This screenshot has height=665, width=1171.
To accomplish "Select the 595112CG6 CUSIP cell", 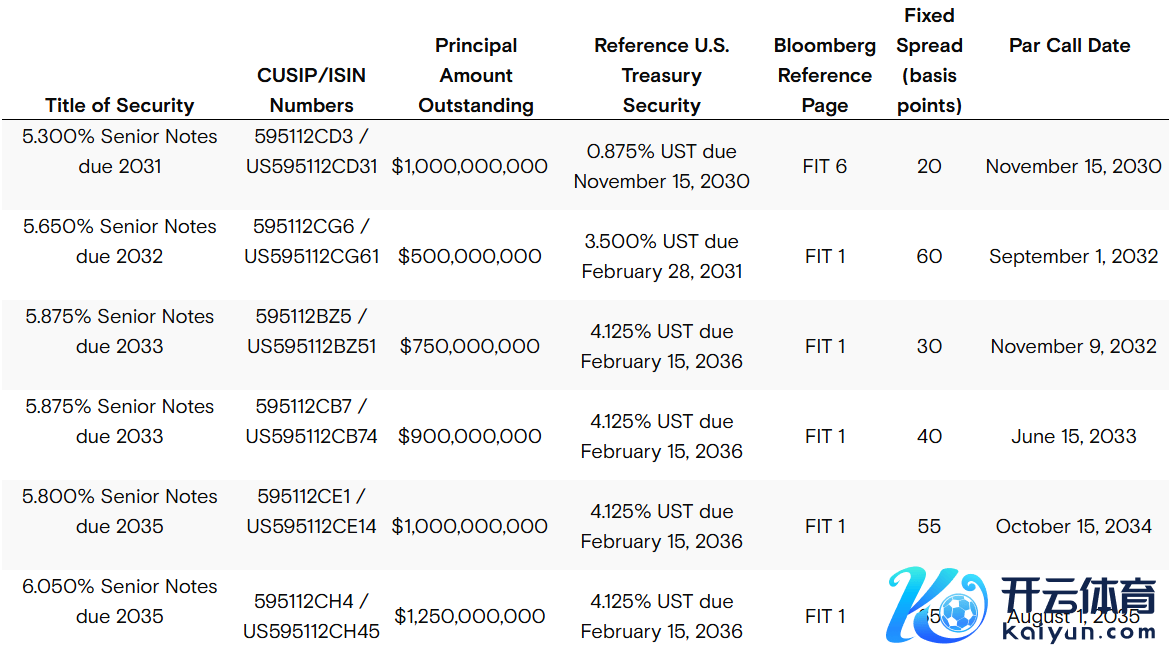I will pyautogui.click(x=312, y=241).
